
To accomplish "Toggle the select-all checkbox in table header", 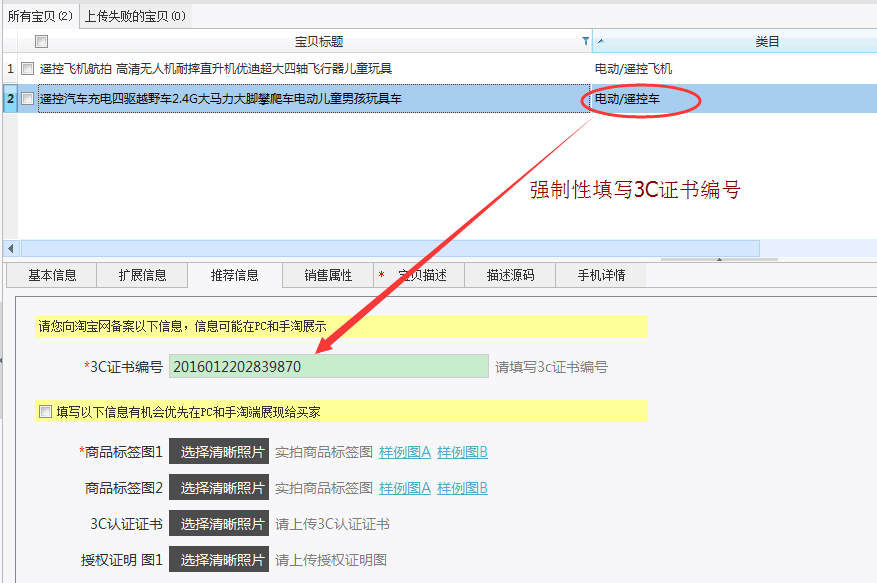I will pyautogui.click(x=41, y=41).
